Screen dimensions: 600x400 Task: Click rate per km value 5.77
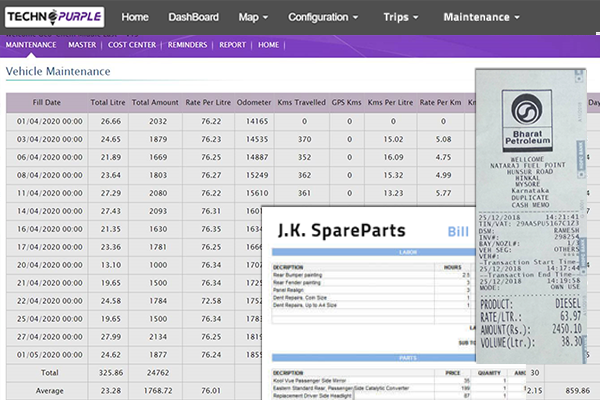[x=443, y=193]
